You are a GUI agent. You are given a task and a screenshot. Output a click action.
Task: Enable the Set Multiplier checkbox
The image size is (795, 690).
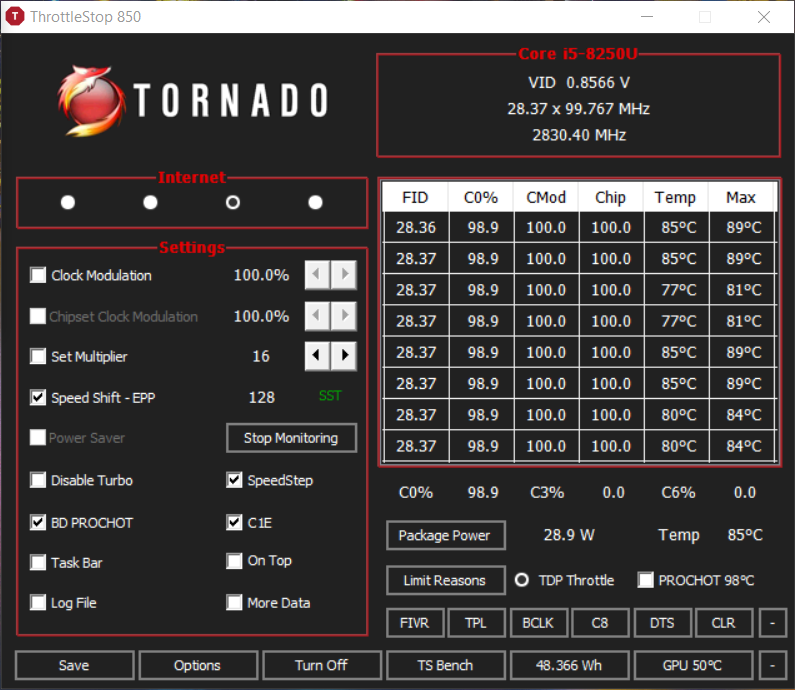click(38, 356)
